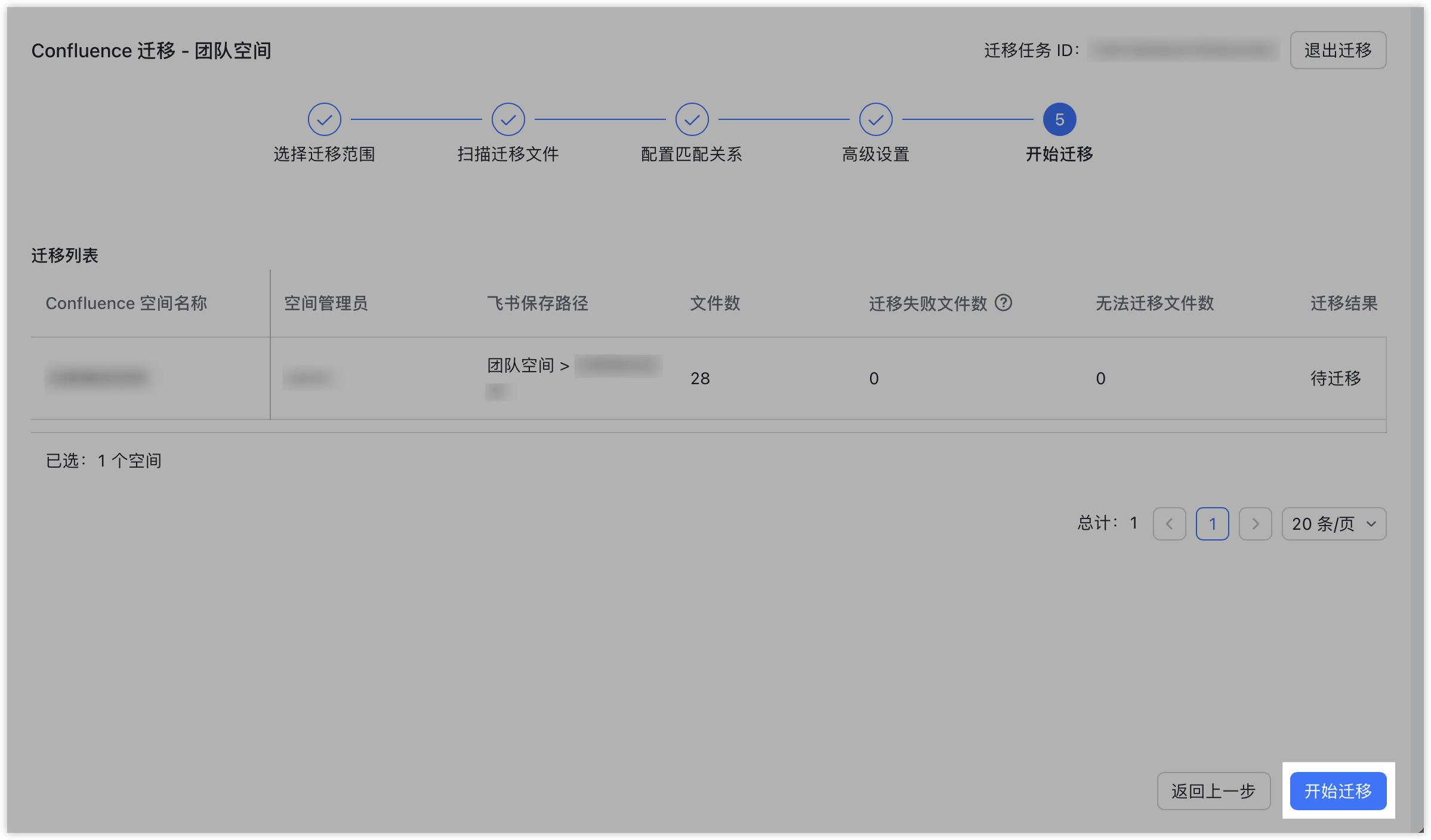1431x840 pixels.
Task: Click the 高级设置 step checkmark icon
Action: click(x=875, y=119)
